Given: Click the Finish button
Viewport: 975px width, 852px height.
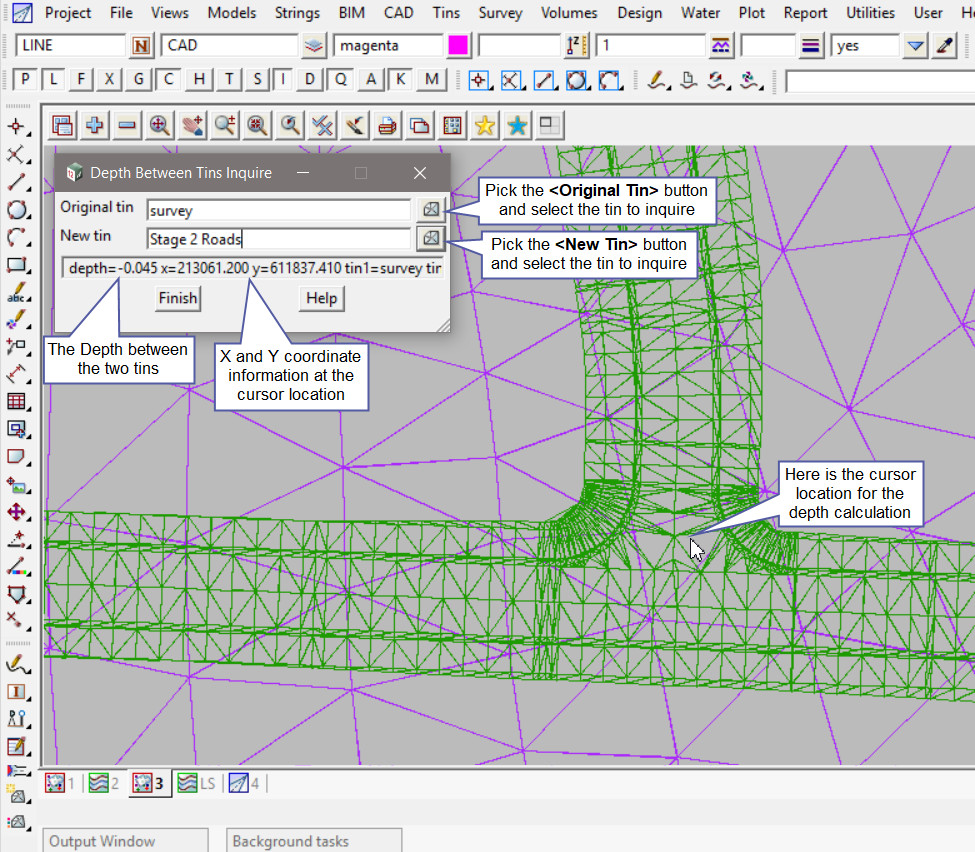Looking at the screenshot, I should tap(178, 298).
